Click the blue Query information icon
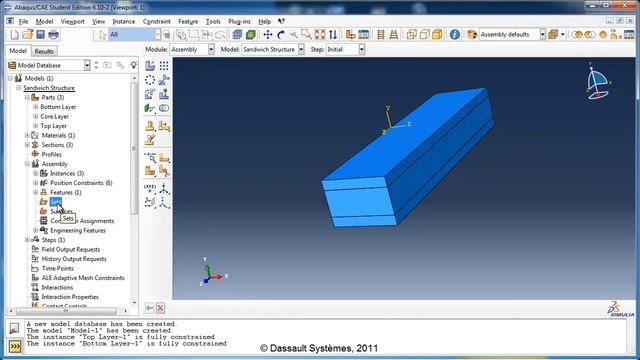The height and width of the screenshot is (360, 640). (455, 35)
